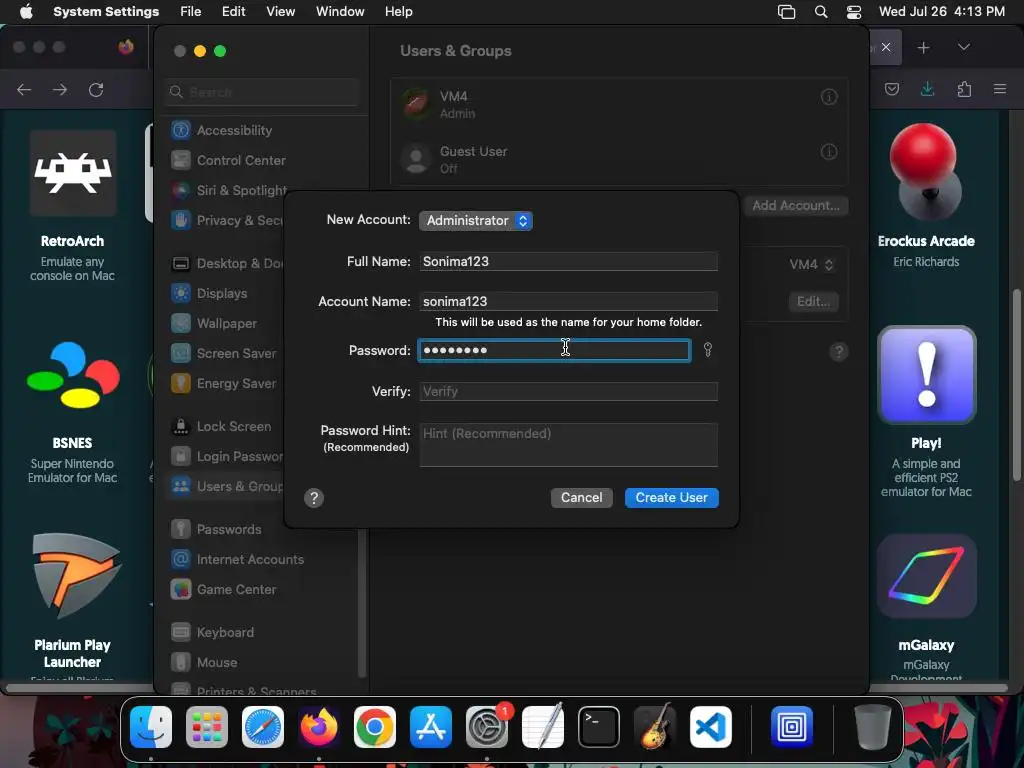Screen dimensions: 1024x768
Task: Open the System Settings app menu
Action: [x=106, y=12]
